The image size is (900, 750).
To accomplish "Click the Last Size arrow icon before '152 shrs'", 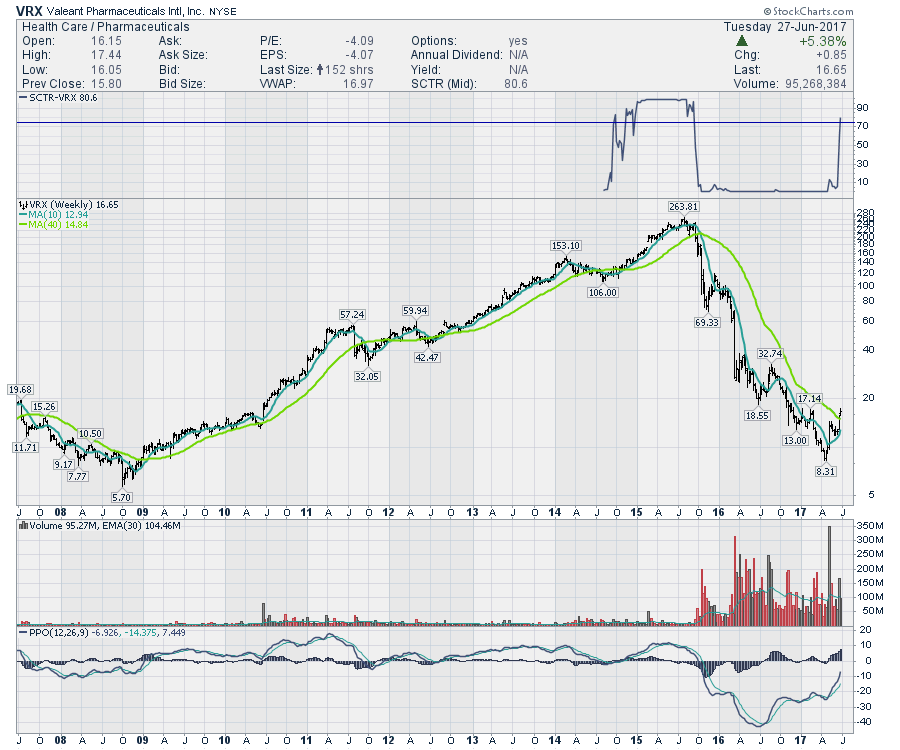I will point(320,69).
